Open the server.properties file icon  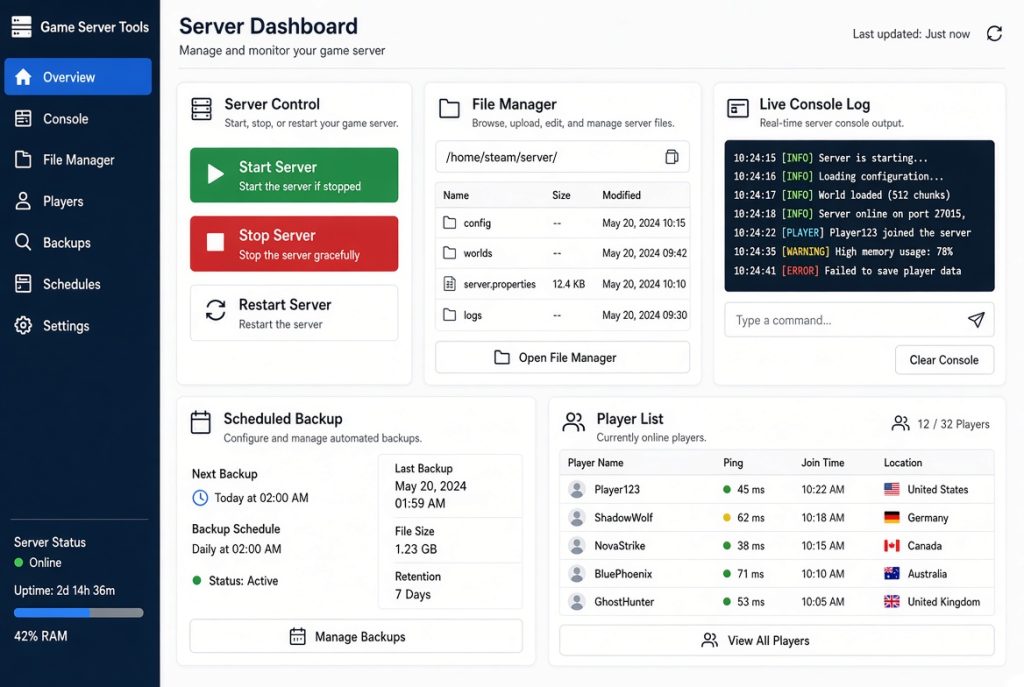(x=449, y=283)
